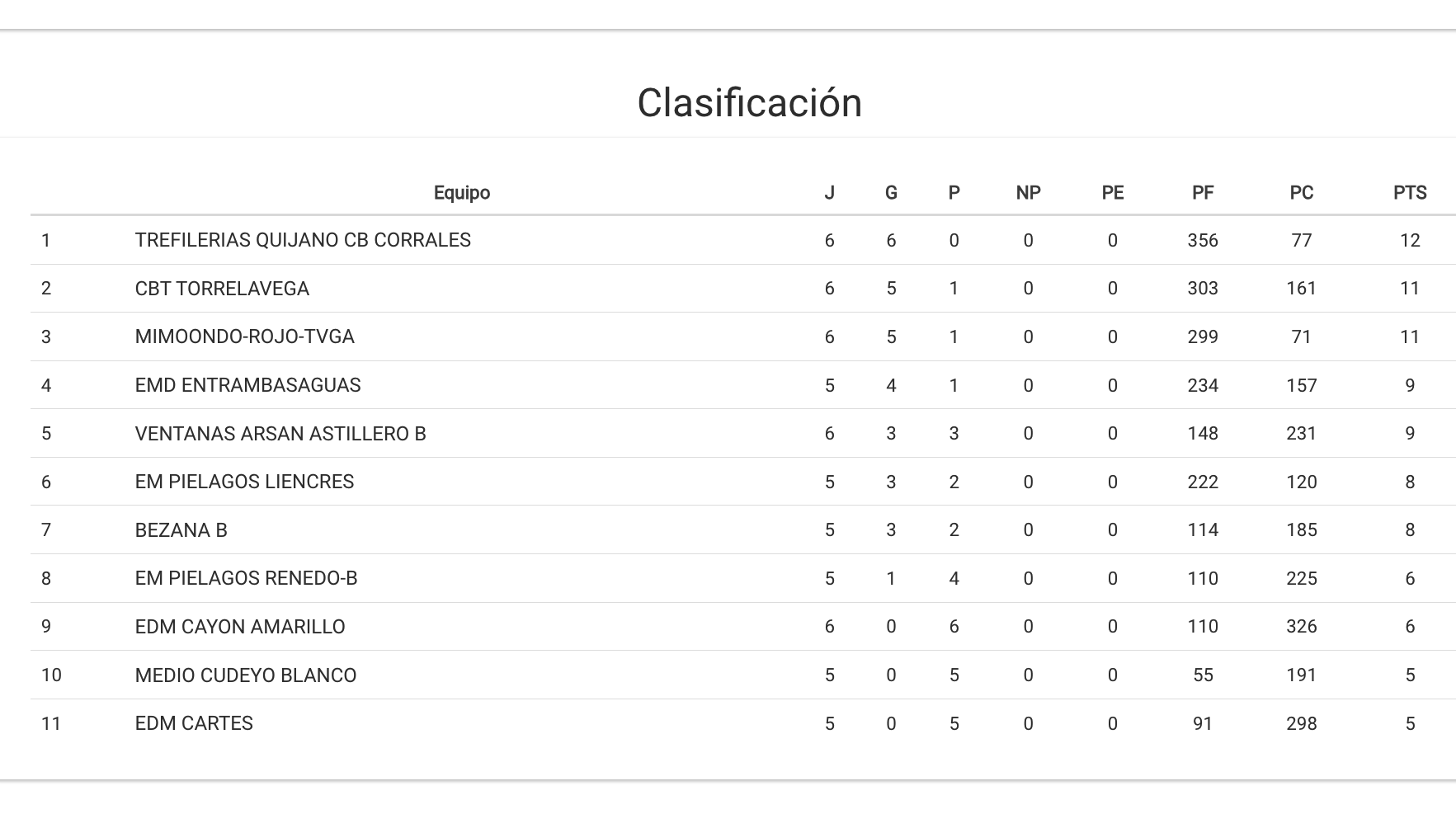Open the EDM CARTES team row
Image resolution: width=1456 pixels, height=814 pixels.
coord(194,723)
